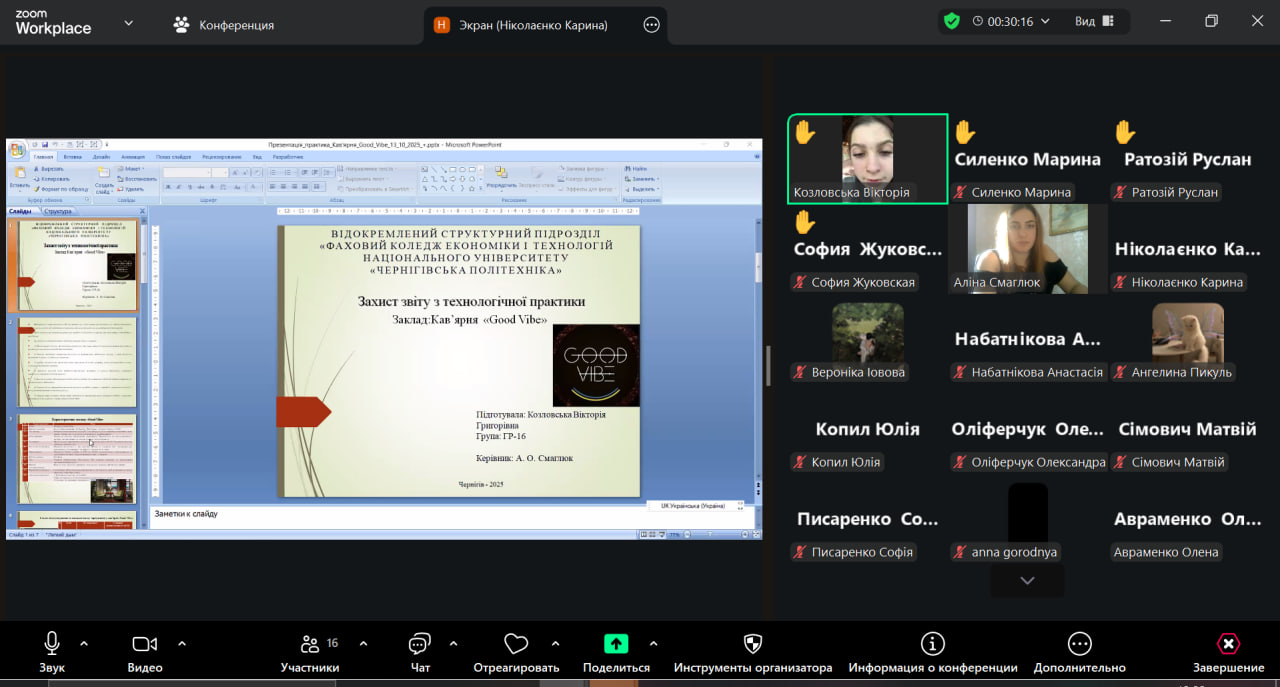Screen dimensions: 1280x687
Task: Open meeting information icon
Action: tap(932, 644)
